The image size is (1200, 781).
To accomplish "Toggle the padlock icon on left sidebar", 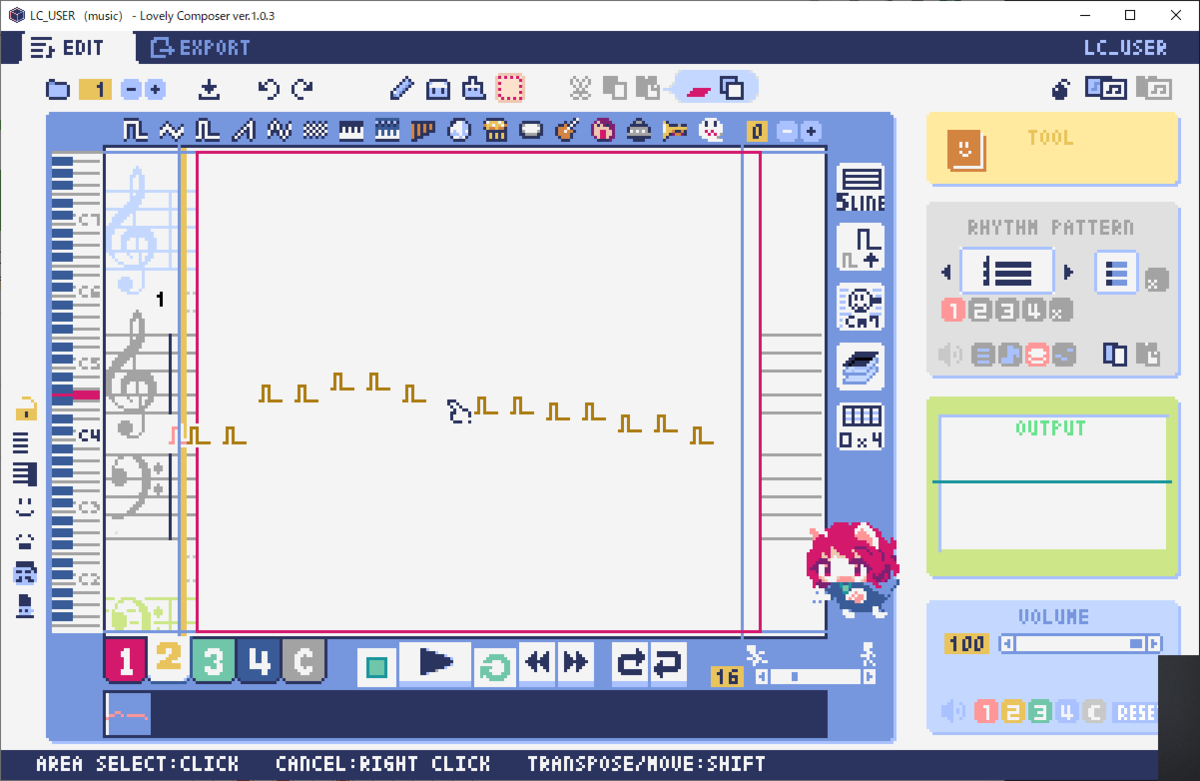I will click(x=25, y=408).
